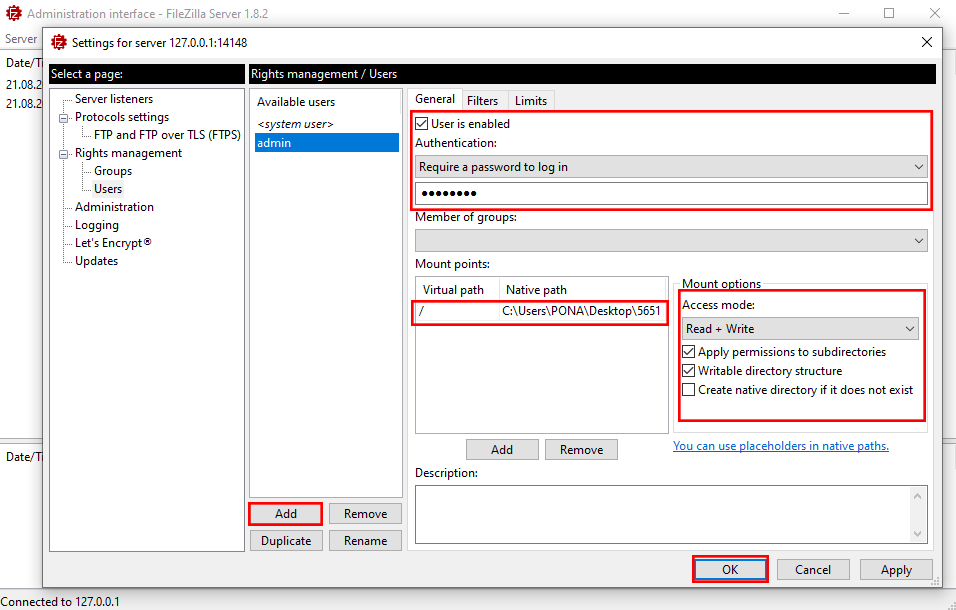
Task: Select the / virtual path cell
Action: point(457,311)
